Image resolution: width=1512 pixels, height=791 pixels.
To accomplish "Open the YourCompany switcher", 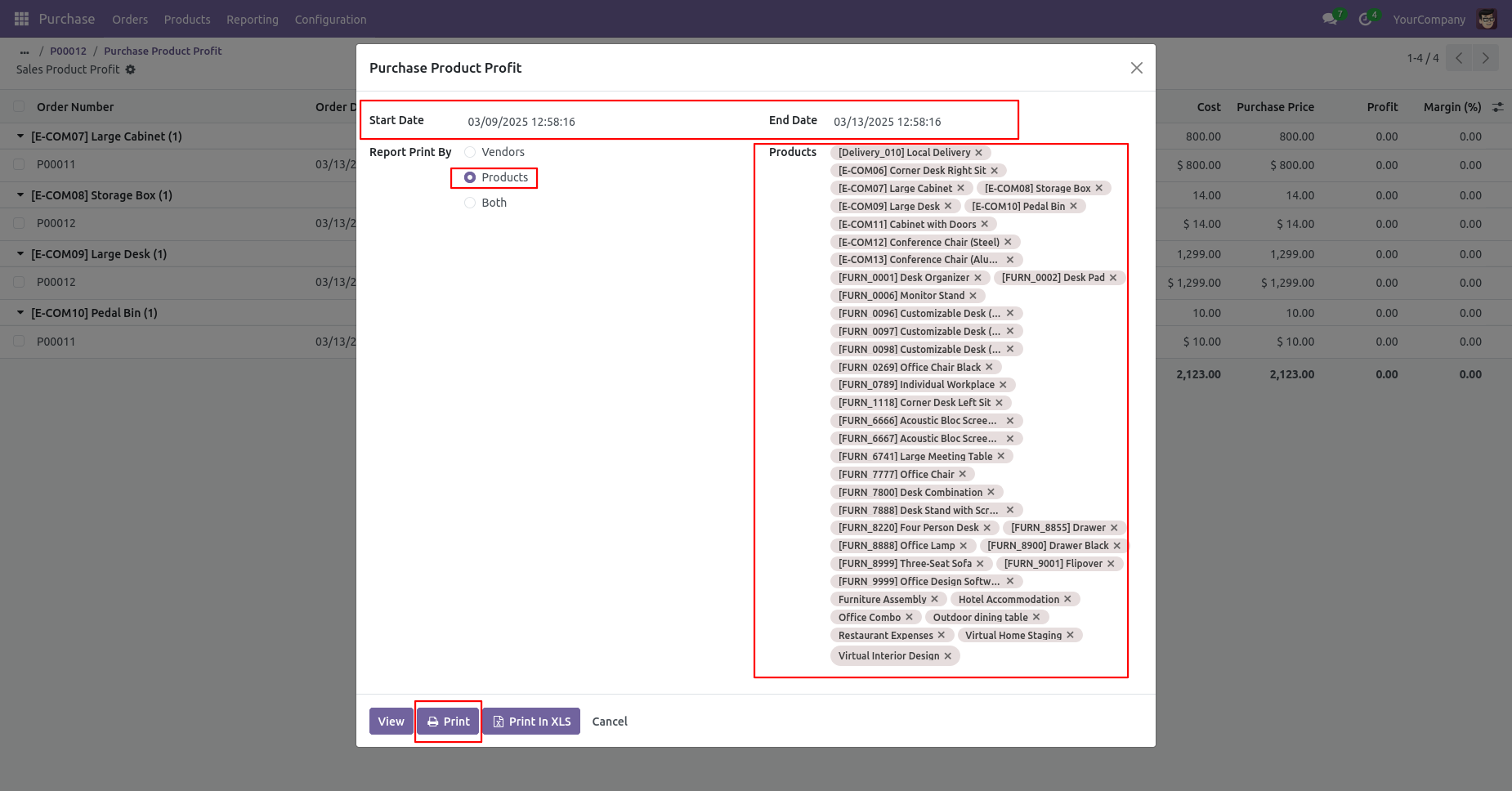I will pyautogui.click(x=1429, y=20).
